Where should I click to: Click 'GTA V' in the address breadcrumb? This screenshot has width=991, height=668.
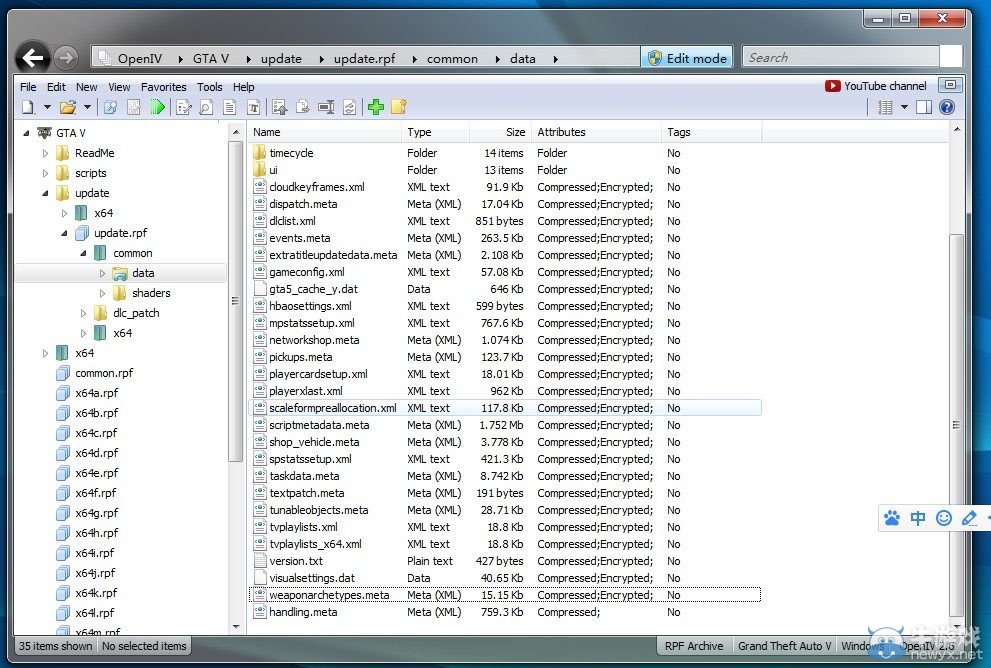(210, 58)
